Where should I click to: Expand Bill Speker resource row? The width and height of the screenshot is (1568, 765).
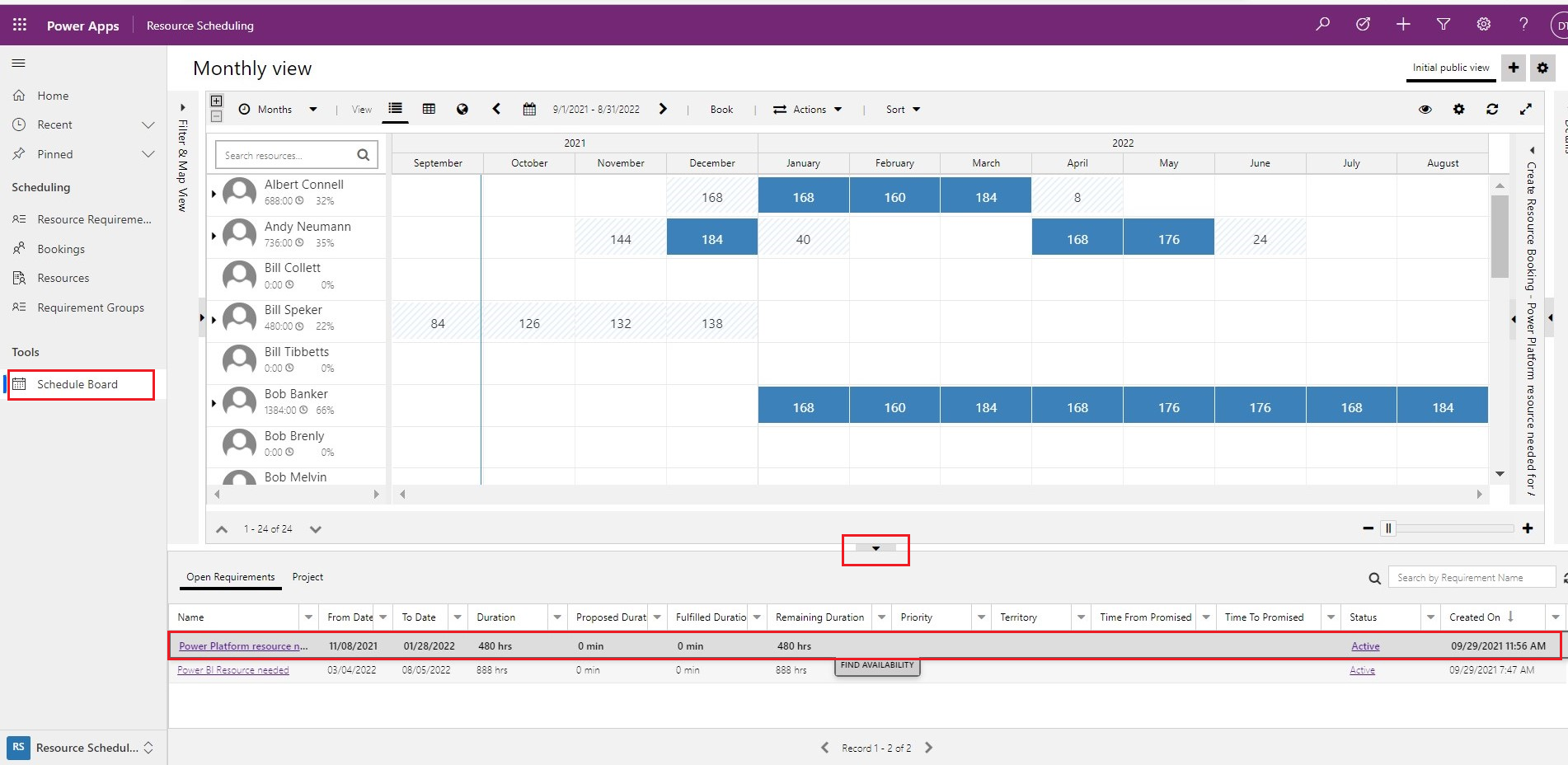(214, 319)
